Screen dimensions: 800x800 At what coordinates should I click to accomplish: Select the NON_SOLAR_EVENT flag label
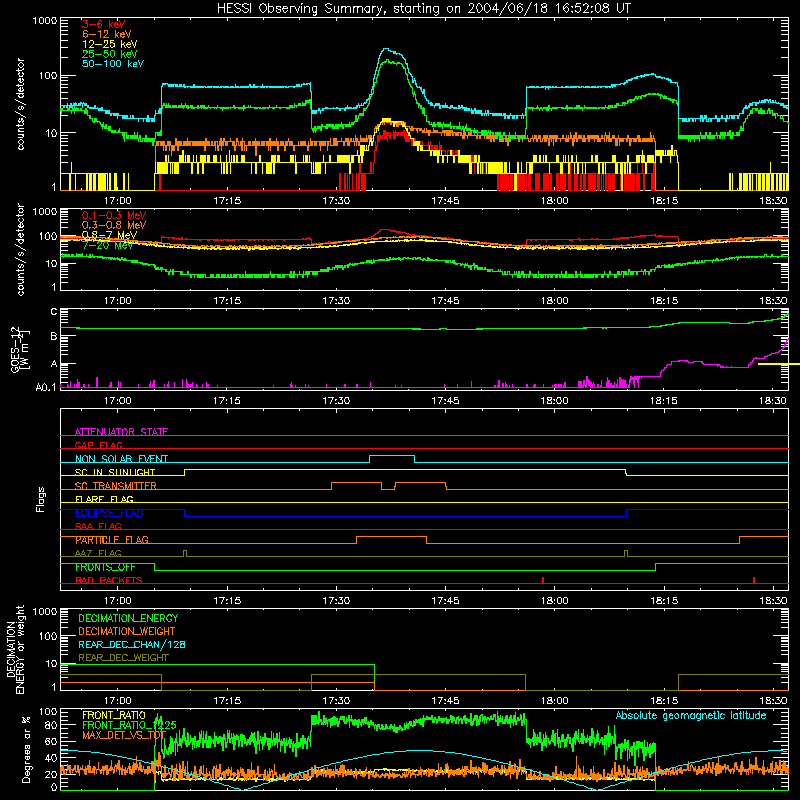click(x=121, y=459)
